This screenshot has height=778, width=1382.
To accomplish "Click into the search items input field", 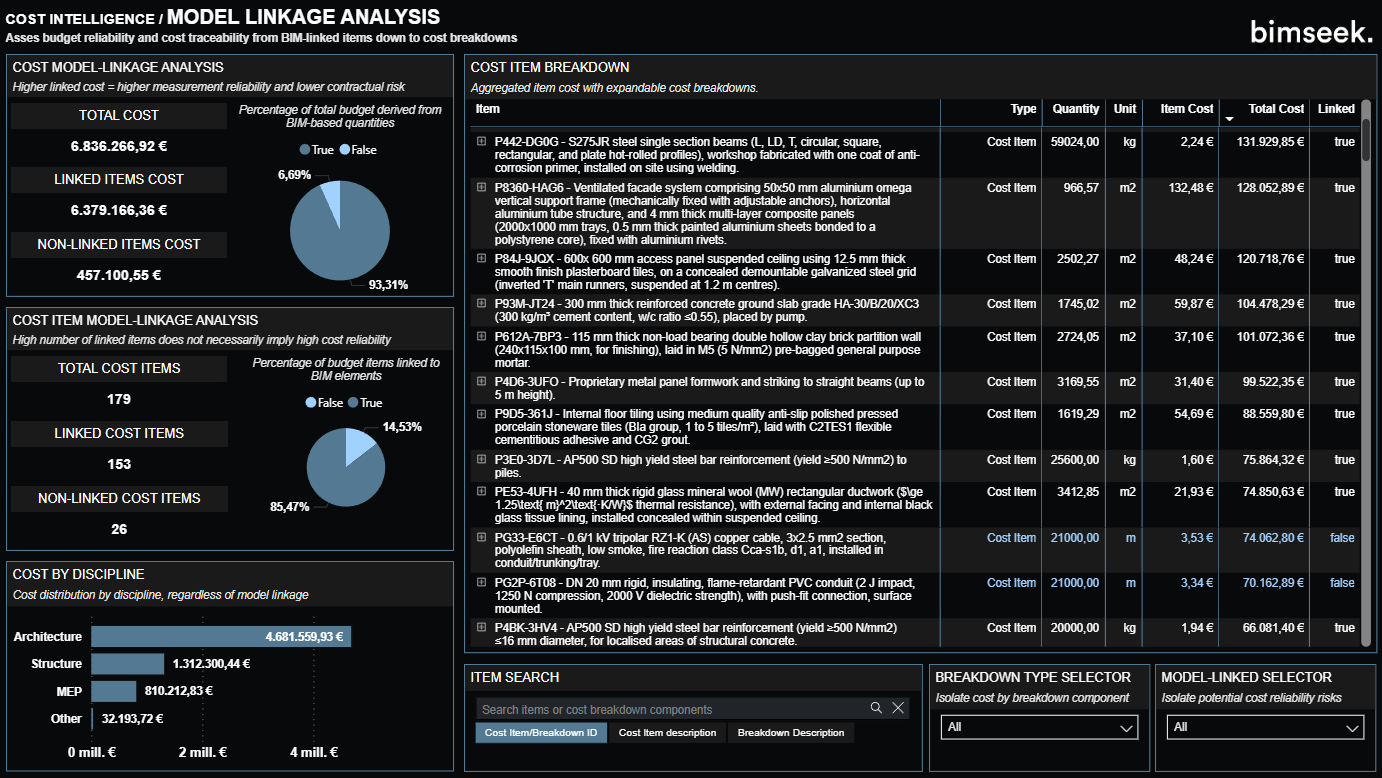I will click(670, 709).
